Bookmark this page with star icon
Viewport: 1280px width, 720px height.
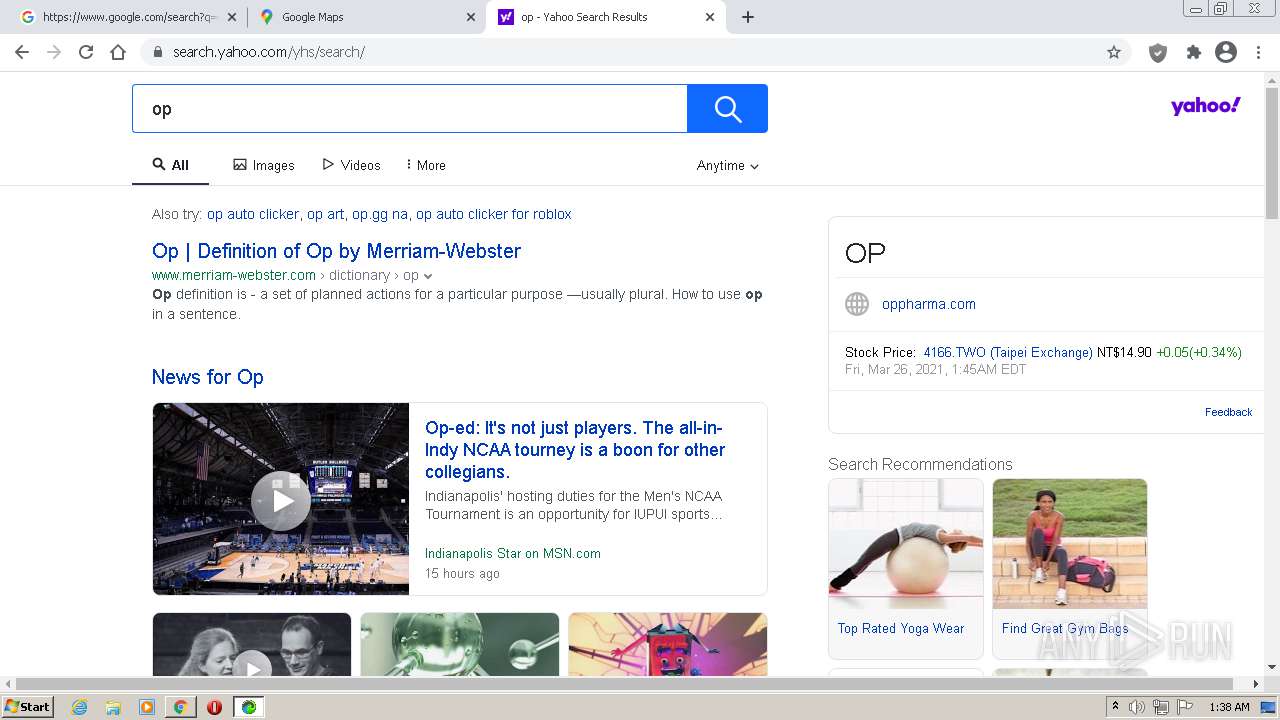1114,52
